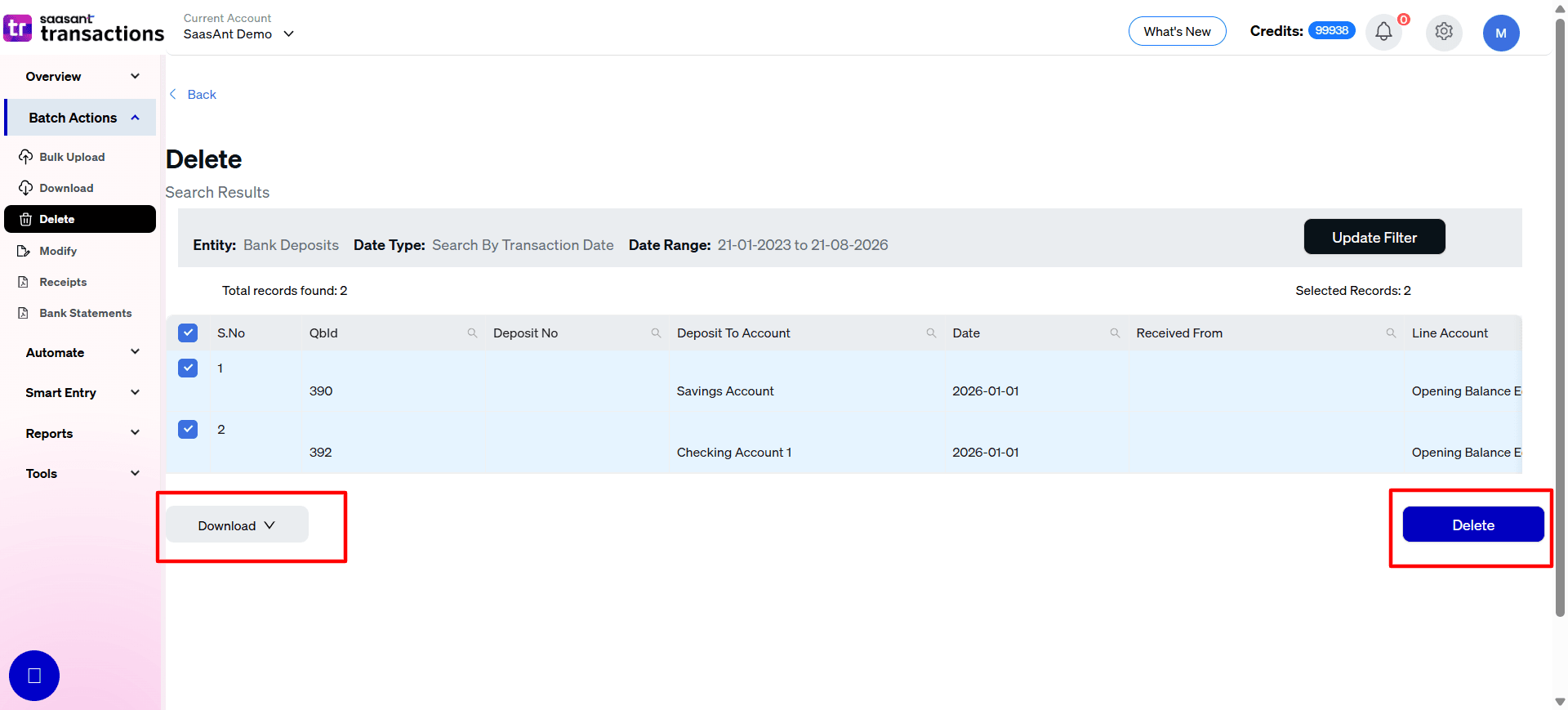Open the sidebar Download menu item
The width and height of the screenshot is (1568, 710).
click(66, 188)
